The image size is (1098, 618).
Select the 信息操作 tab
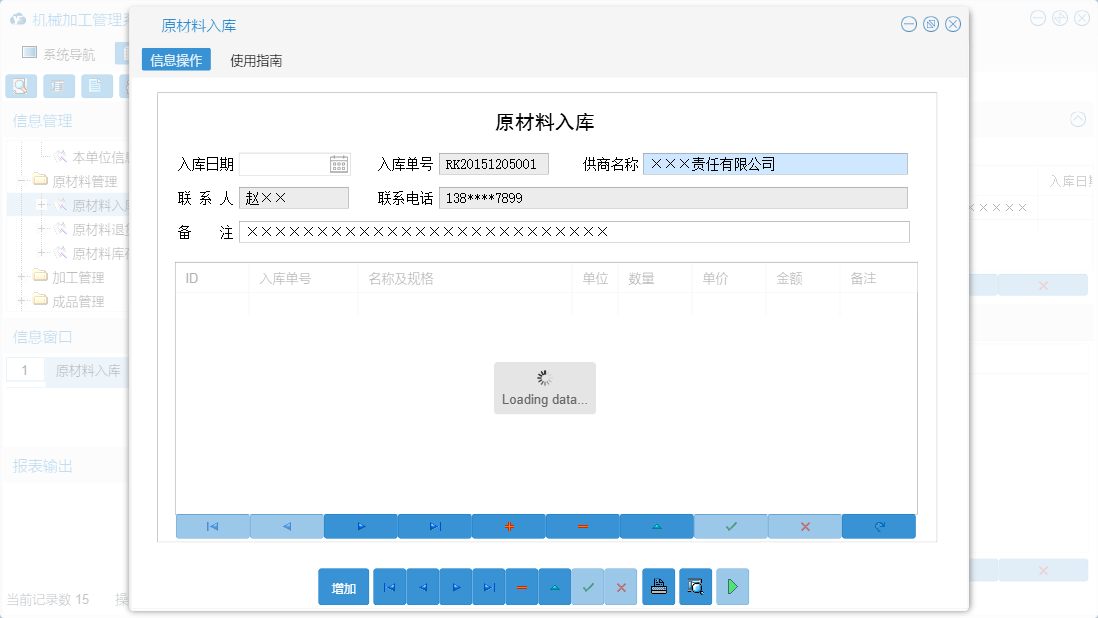tap(178, 60)
